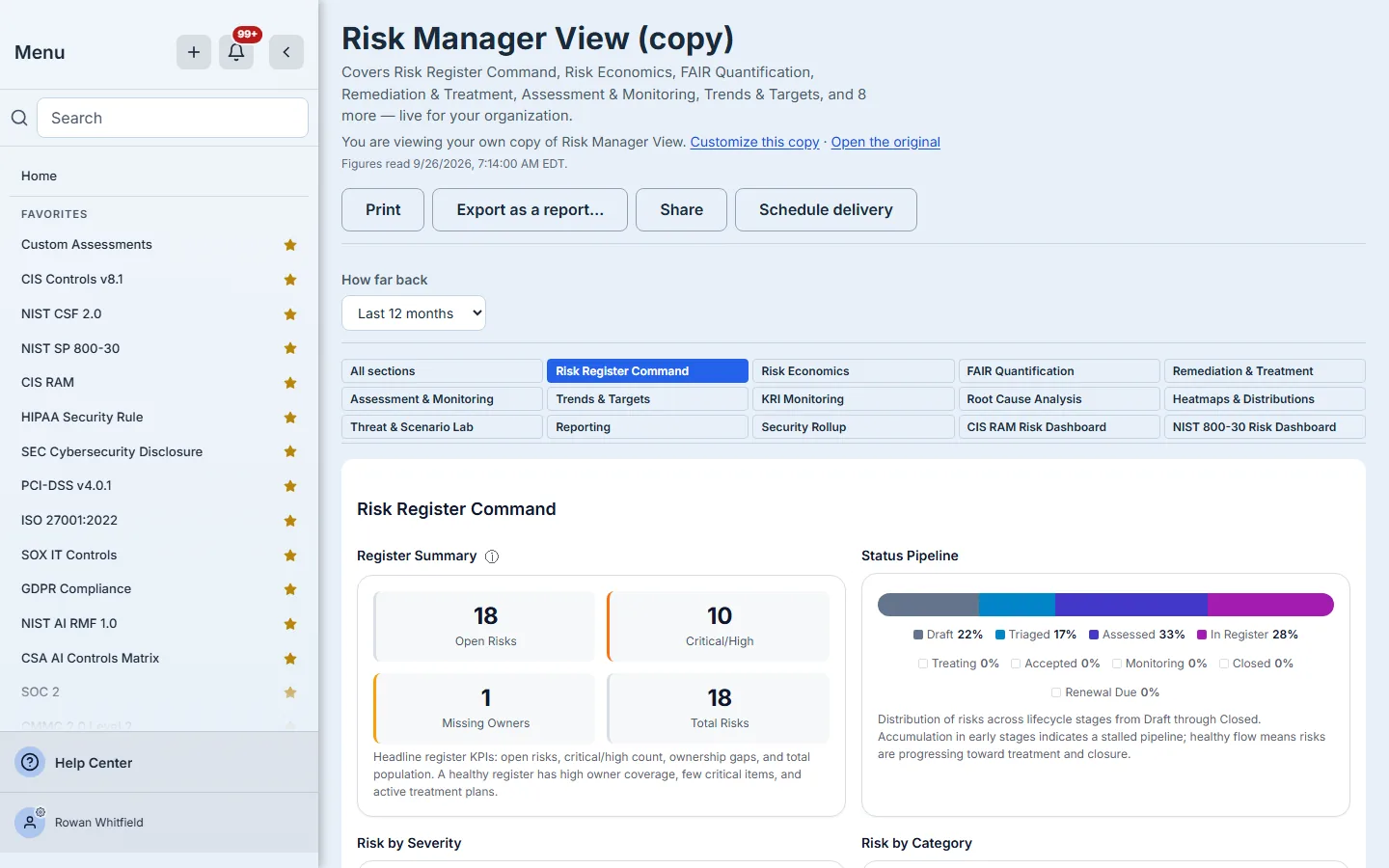The image size is (1389, 868).
Task: Unfavorite NIST CSF 2.0 star
Action: (290, 314)
